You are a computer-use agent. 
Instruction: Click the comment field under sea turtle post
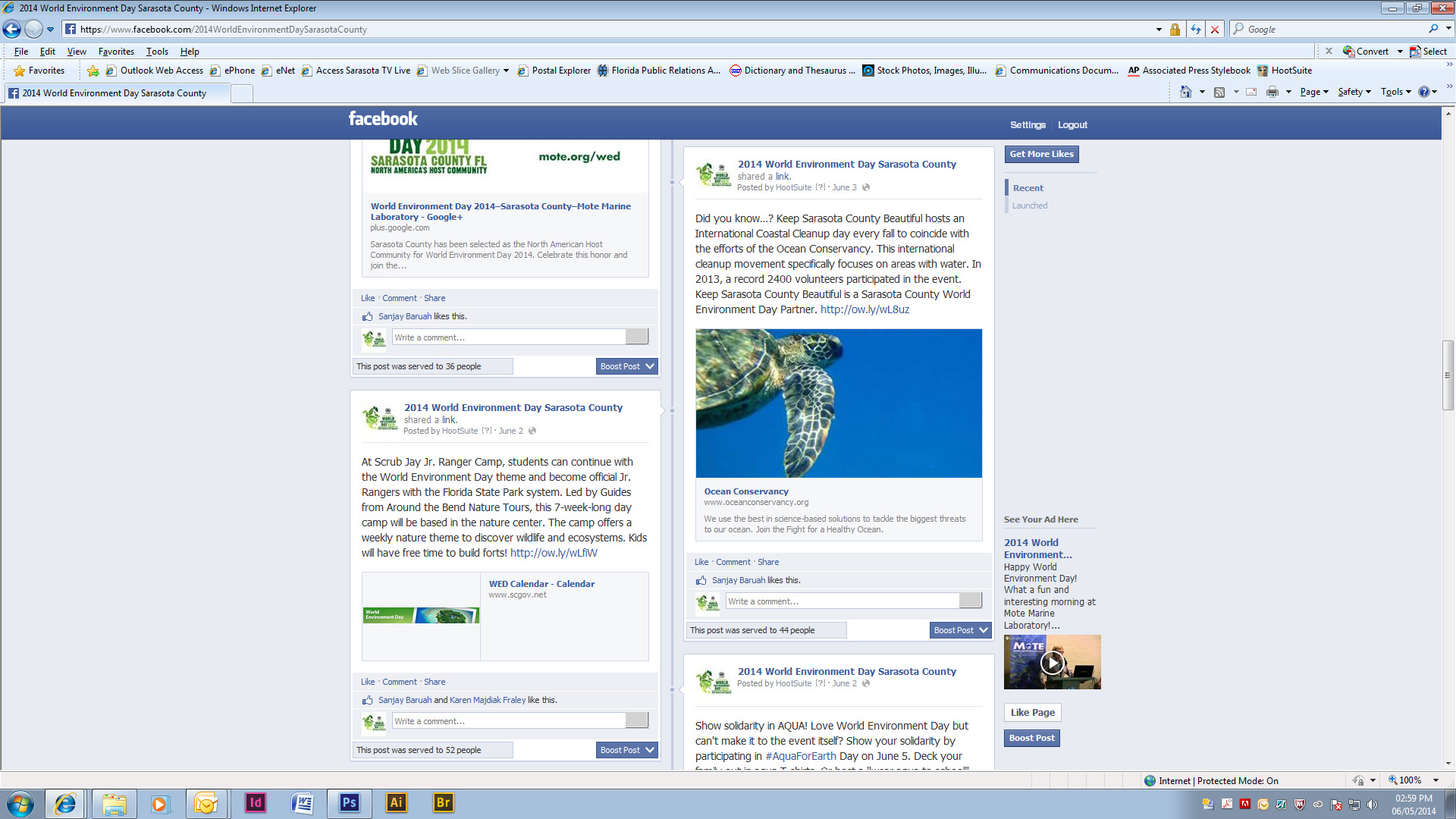click(x=842, y=601)
